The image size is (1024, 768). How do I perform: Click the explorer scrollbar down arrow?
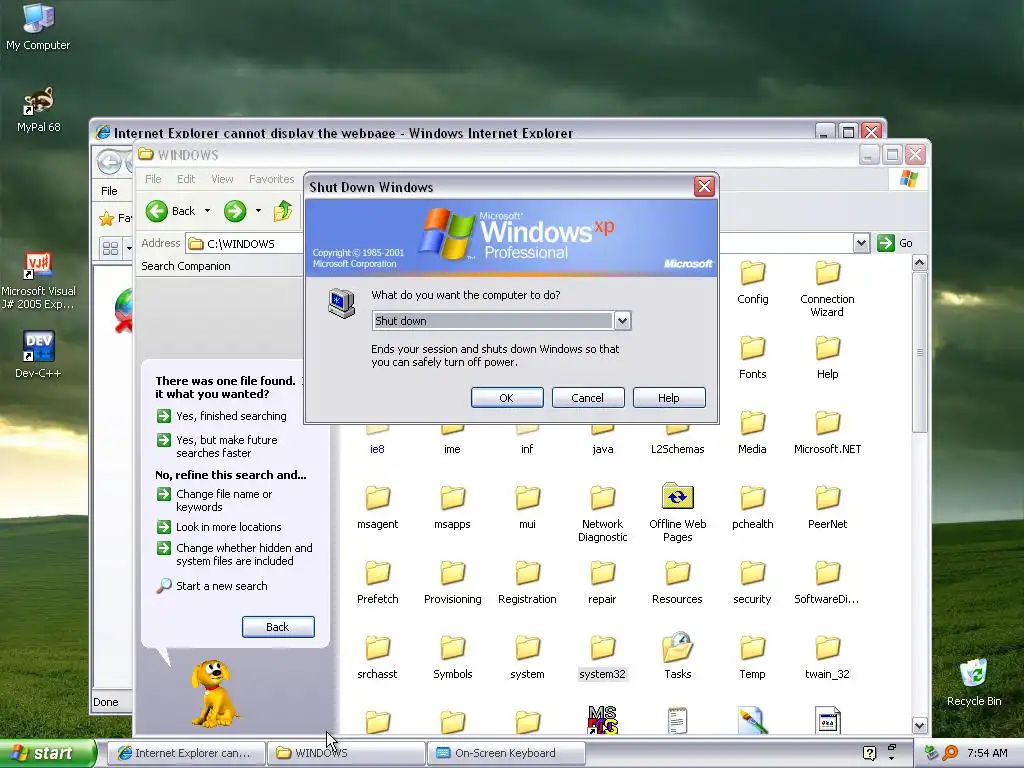tap(920, 726)
